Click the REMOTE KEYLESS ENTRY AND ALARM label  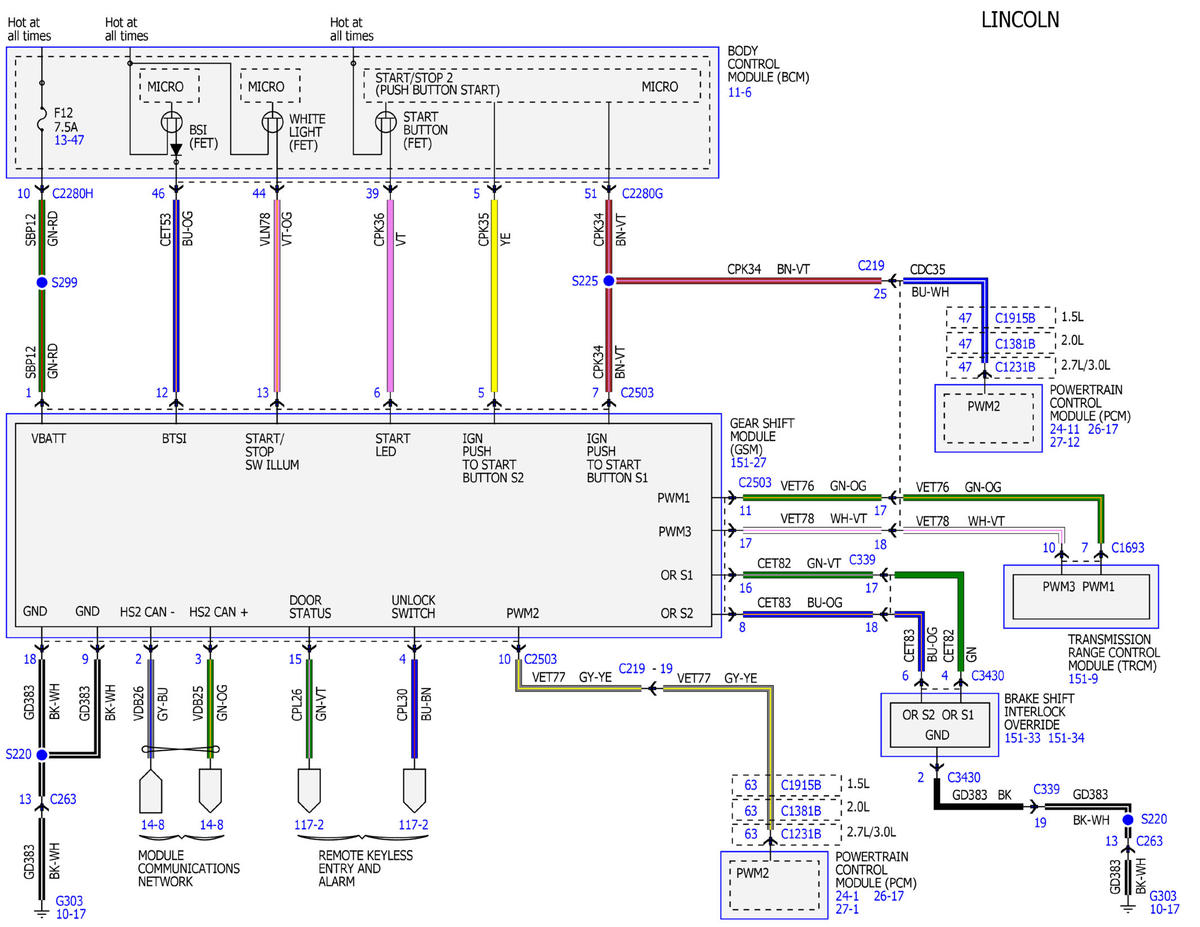click(x=365, y=868)
